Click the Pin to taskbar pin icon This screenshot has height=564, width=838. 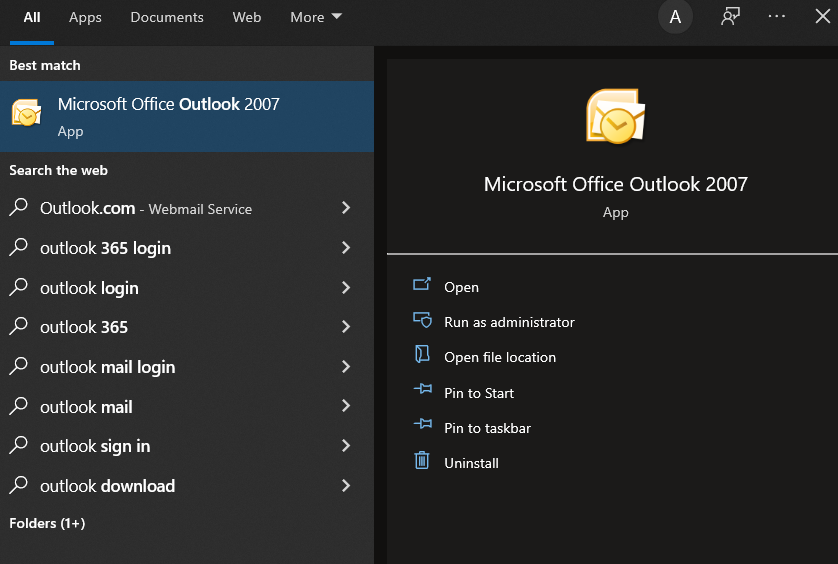point(423,424)
